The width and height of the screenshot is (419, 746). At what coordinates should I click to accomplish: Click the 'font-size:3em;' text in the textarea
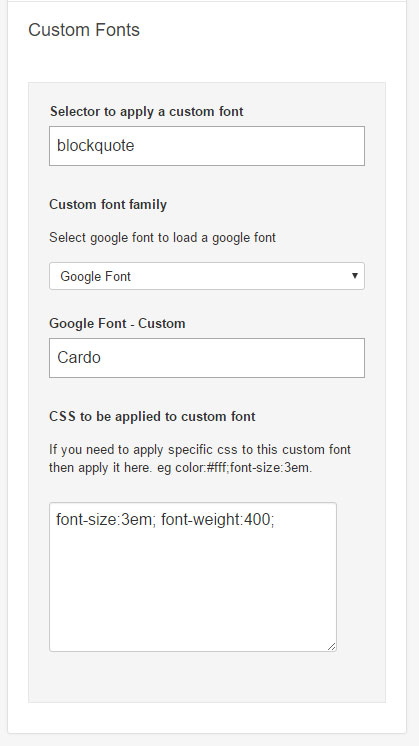(x=106, y=520)
